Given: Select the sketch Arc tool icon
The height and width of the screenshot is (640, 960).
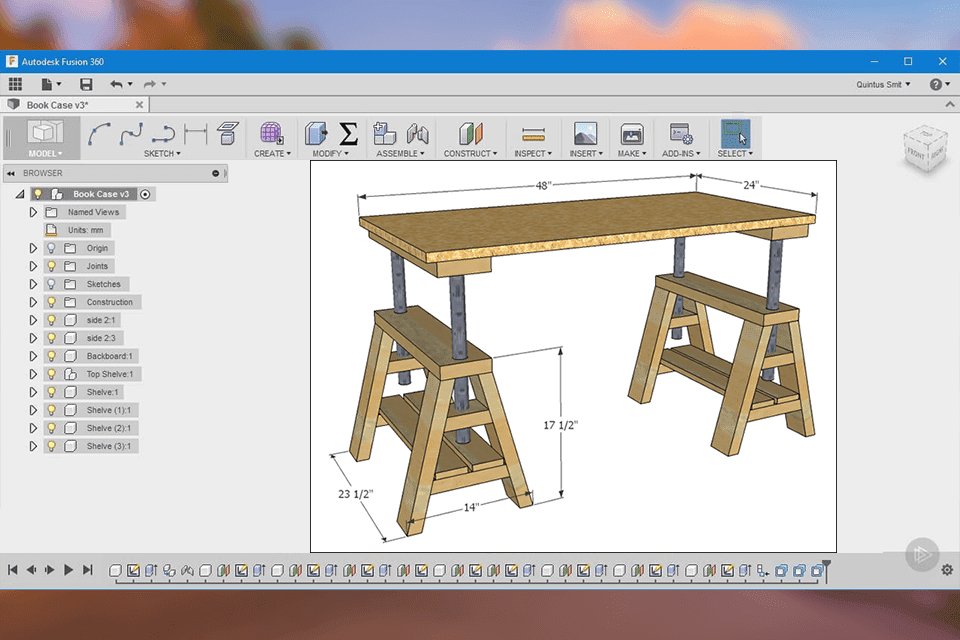Looking at the screenshot, I should (x=99, y=134).
